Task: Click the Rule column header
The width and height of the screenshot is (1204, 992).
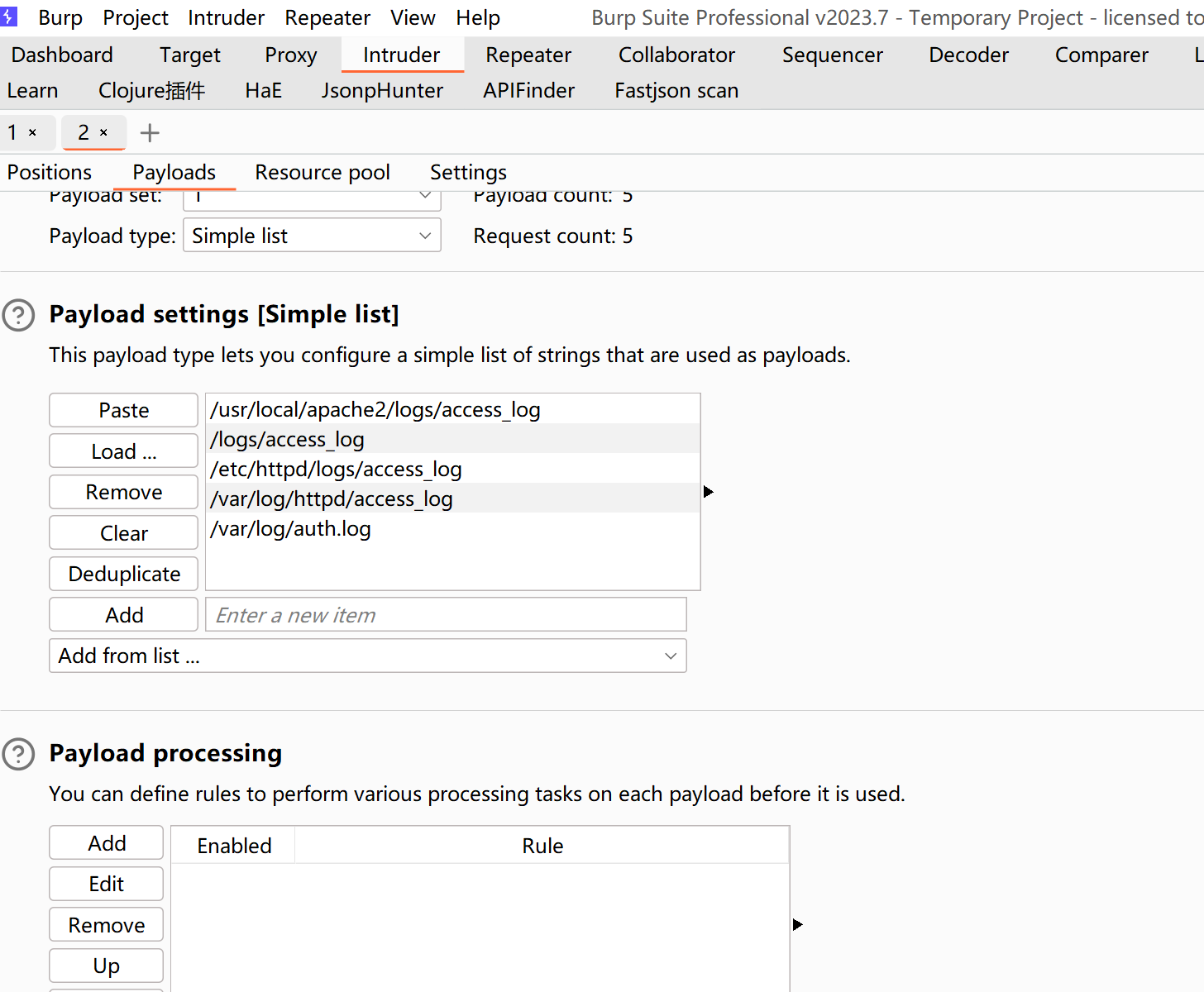Action: coord(542,846)
